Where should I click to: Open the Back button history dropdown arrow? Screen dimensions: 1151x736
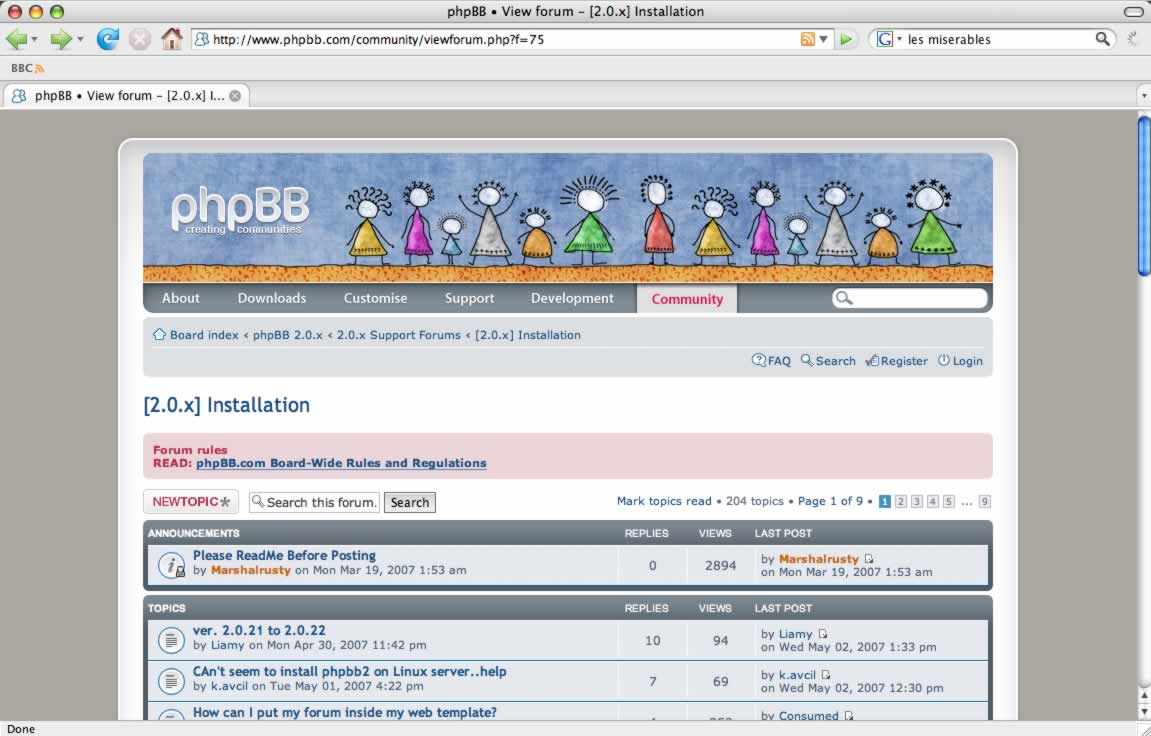[x=34, y=40]
